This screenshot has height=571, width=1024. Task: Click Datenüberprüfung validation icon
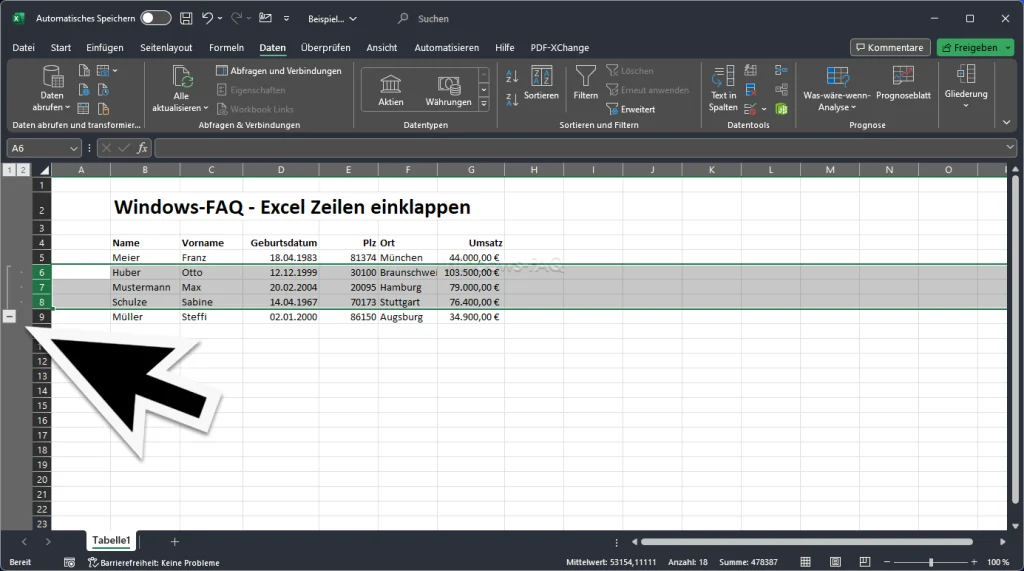coord(750,108)
